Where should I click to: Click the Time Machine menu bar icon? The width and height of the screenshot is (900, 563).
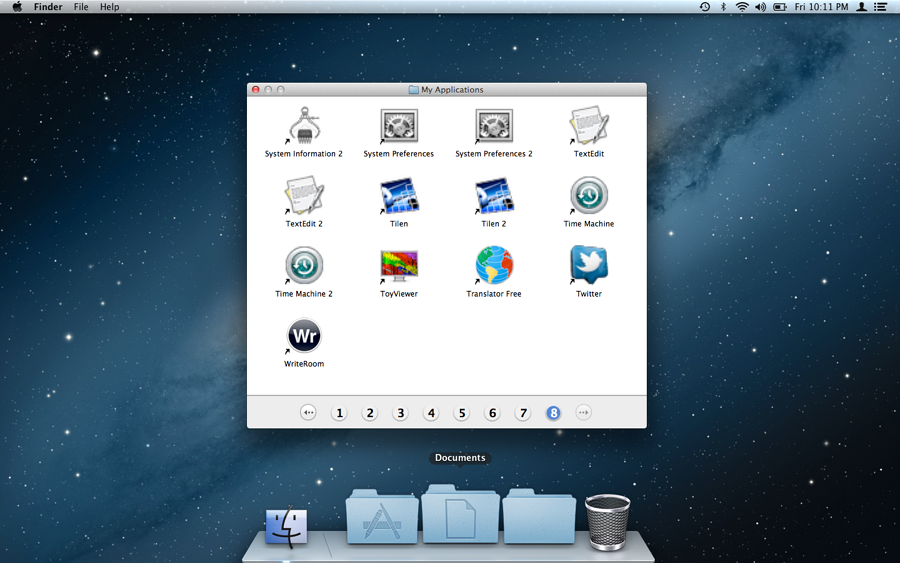pyautogui.click(x=705, y=7)
